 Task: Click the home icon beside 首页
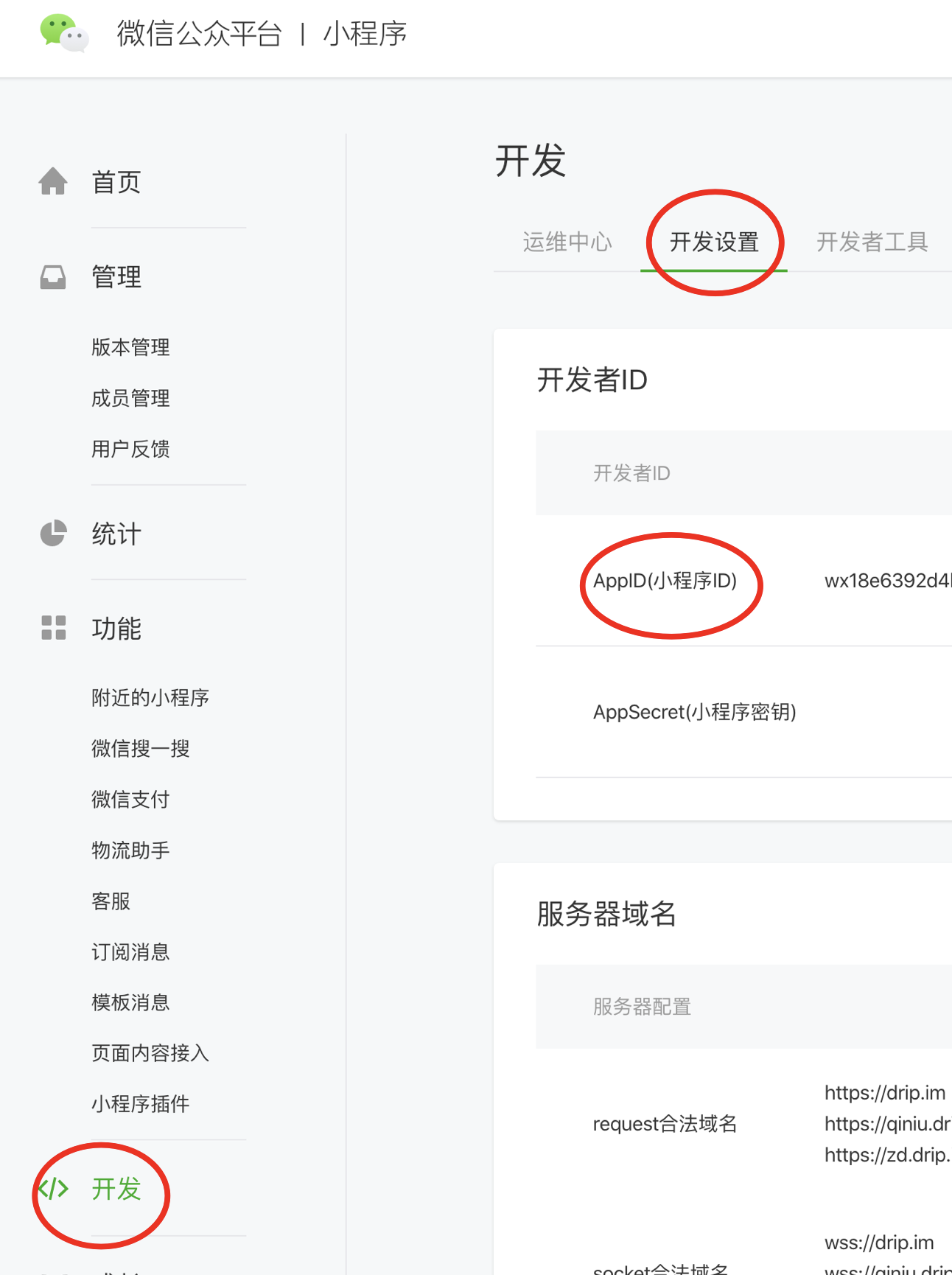pyautogui.click(x=53, y=181)
